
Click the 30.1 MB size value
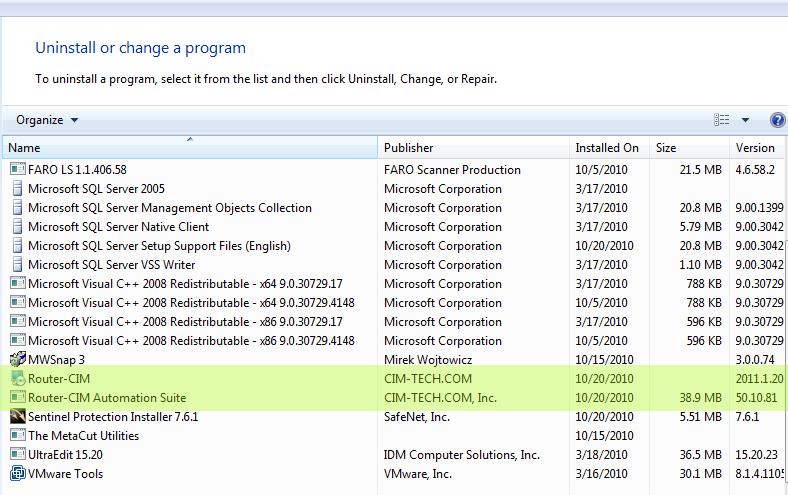tap(701, 474)
